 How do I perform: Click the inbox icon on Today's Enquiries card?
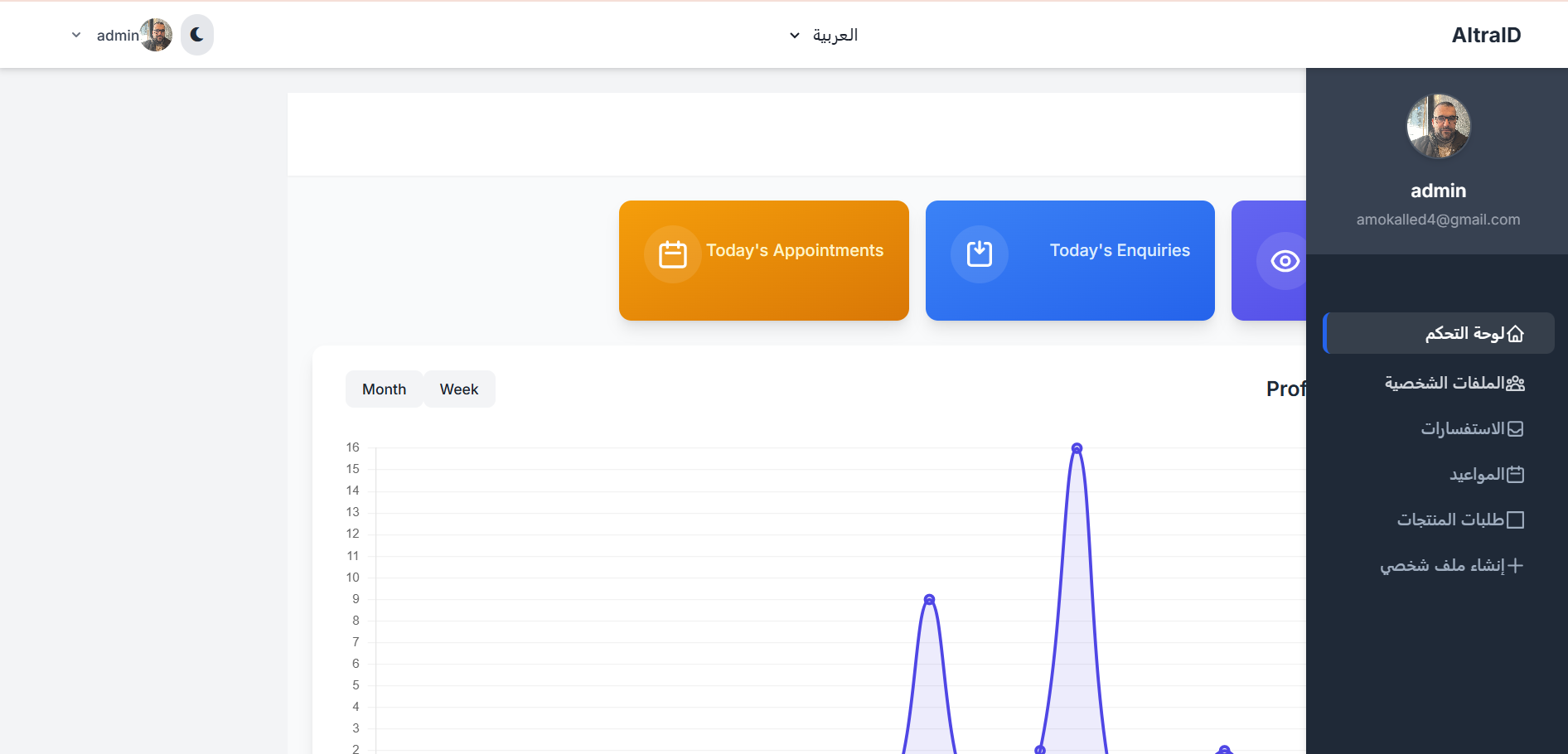coord(979,254)
